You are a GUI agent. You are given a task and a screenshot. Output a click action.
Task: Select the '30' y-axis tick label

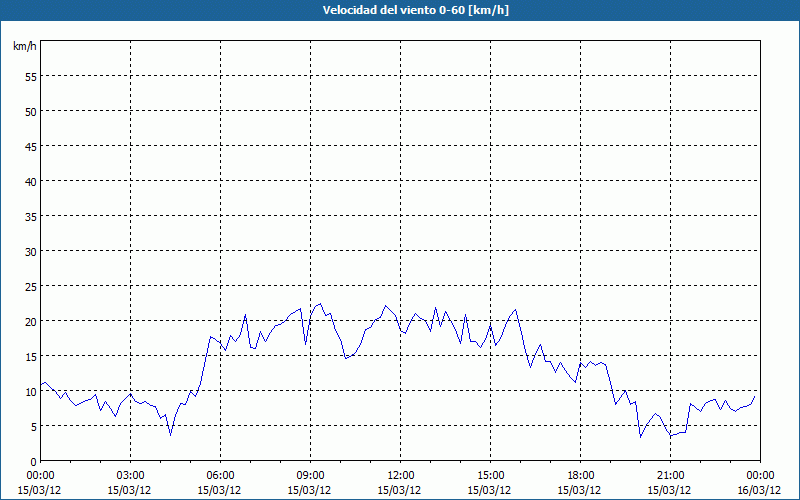pos(30,252)
